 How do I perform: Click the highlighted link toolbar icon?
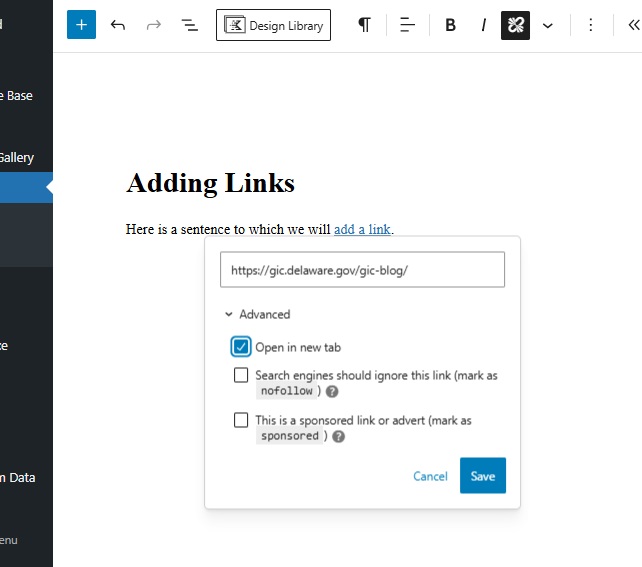click(x=515, y=25)
